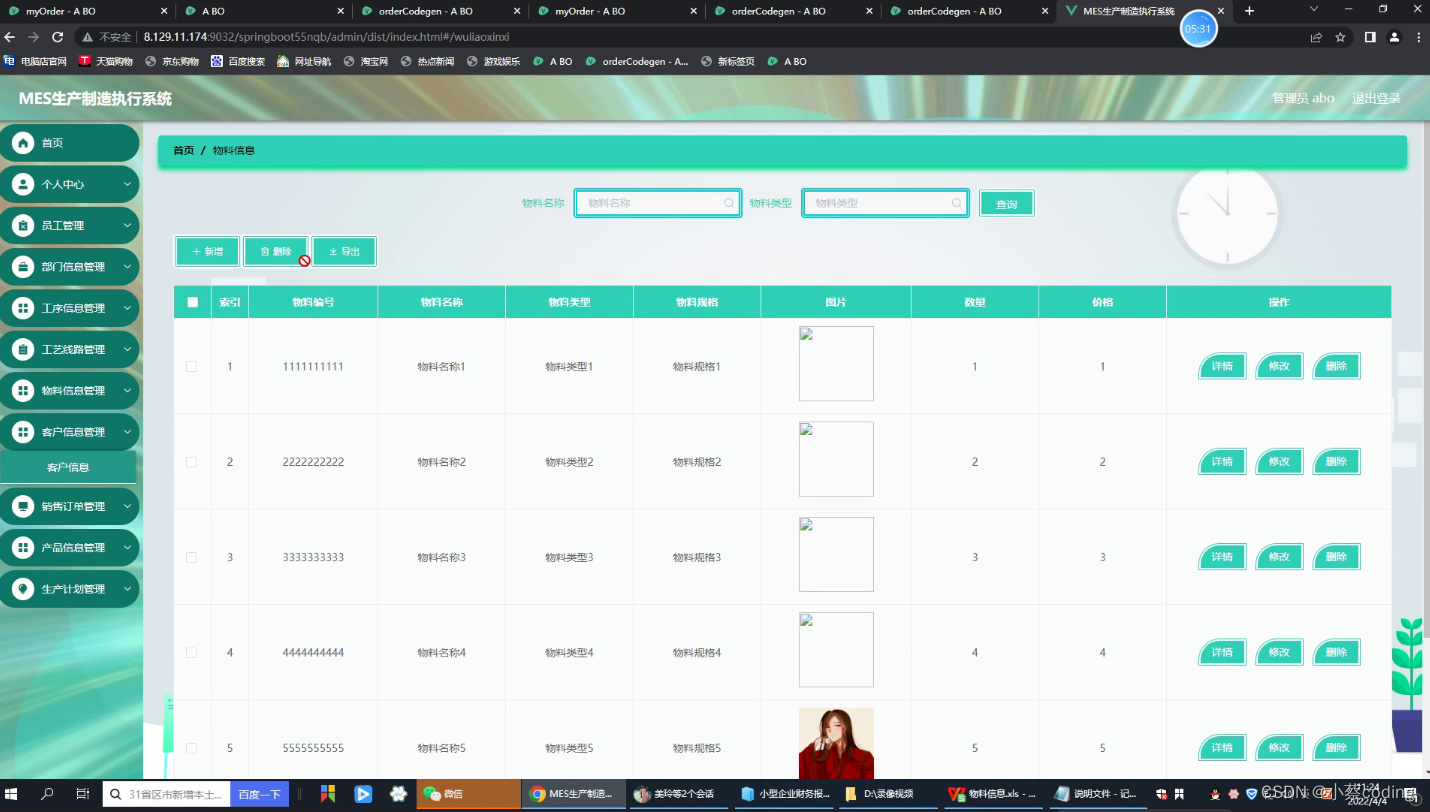Click the 生产计划管理 sidebar icon
This screenshot has width=1430, height=812.
pyautogui.click(x=22, y=589)
